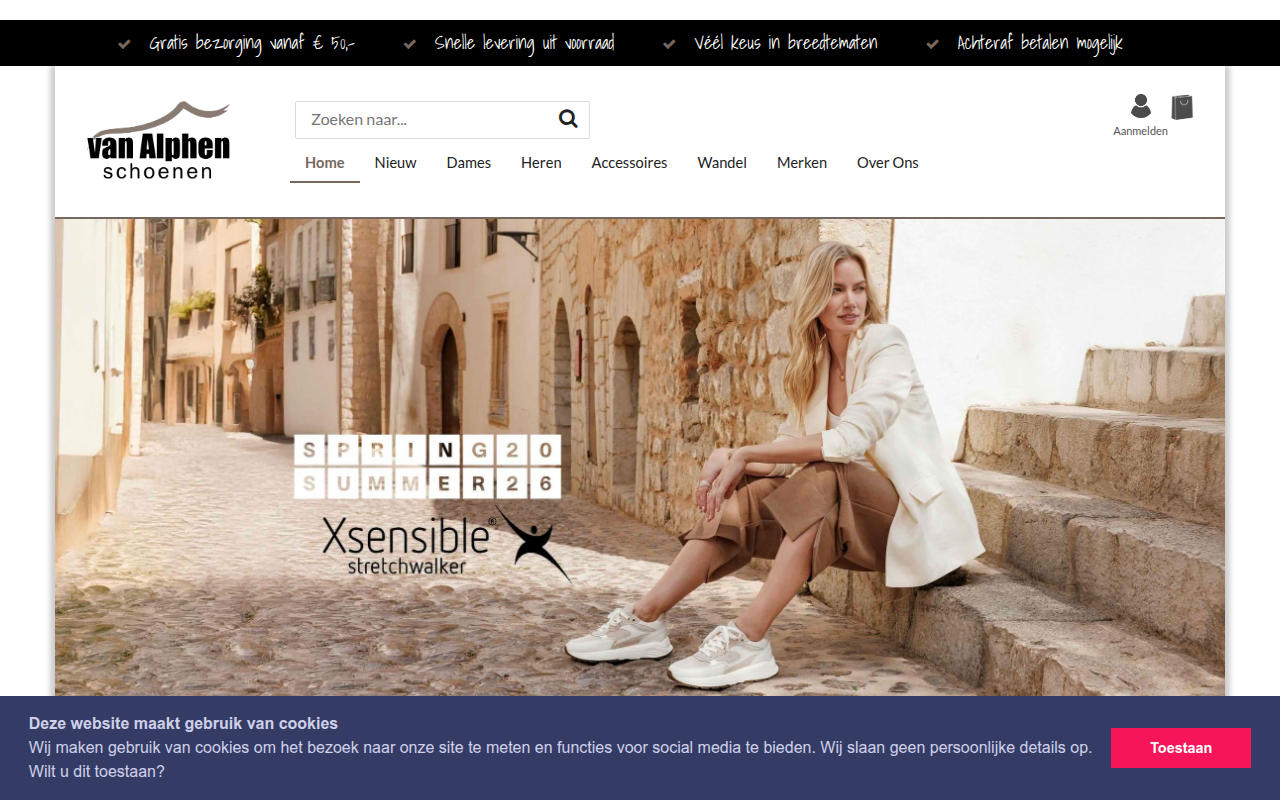Open the Nieuw menu item
The image size is (1280, 800).
tap(396, 163)
